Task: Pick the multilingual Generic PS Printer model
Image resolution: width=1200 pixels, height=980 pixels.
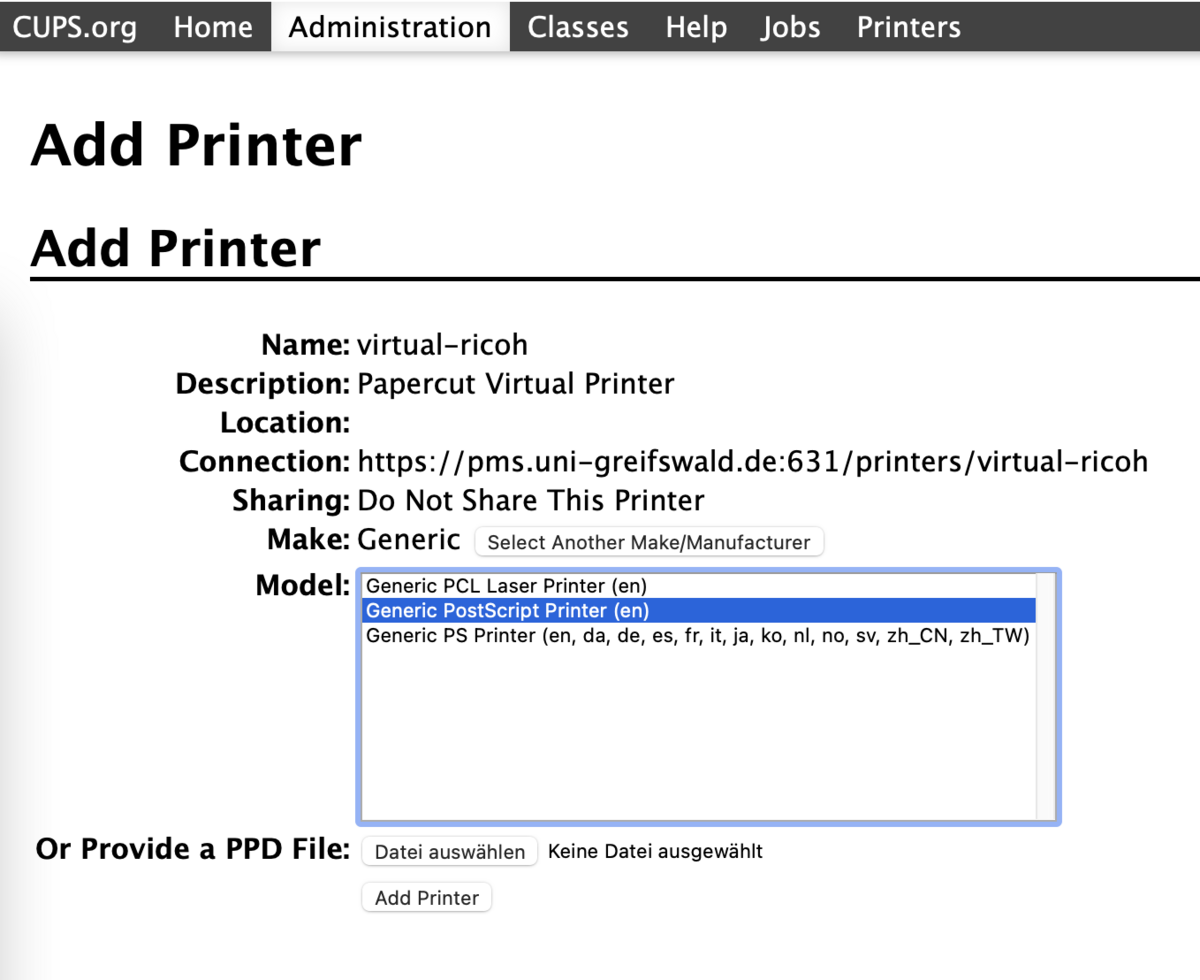Action: pos(697,635)
